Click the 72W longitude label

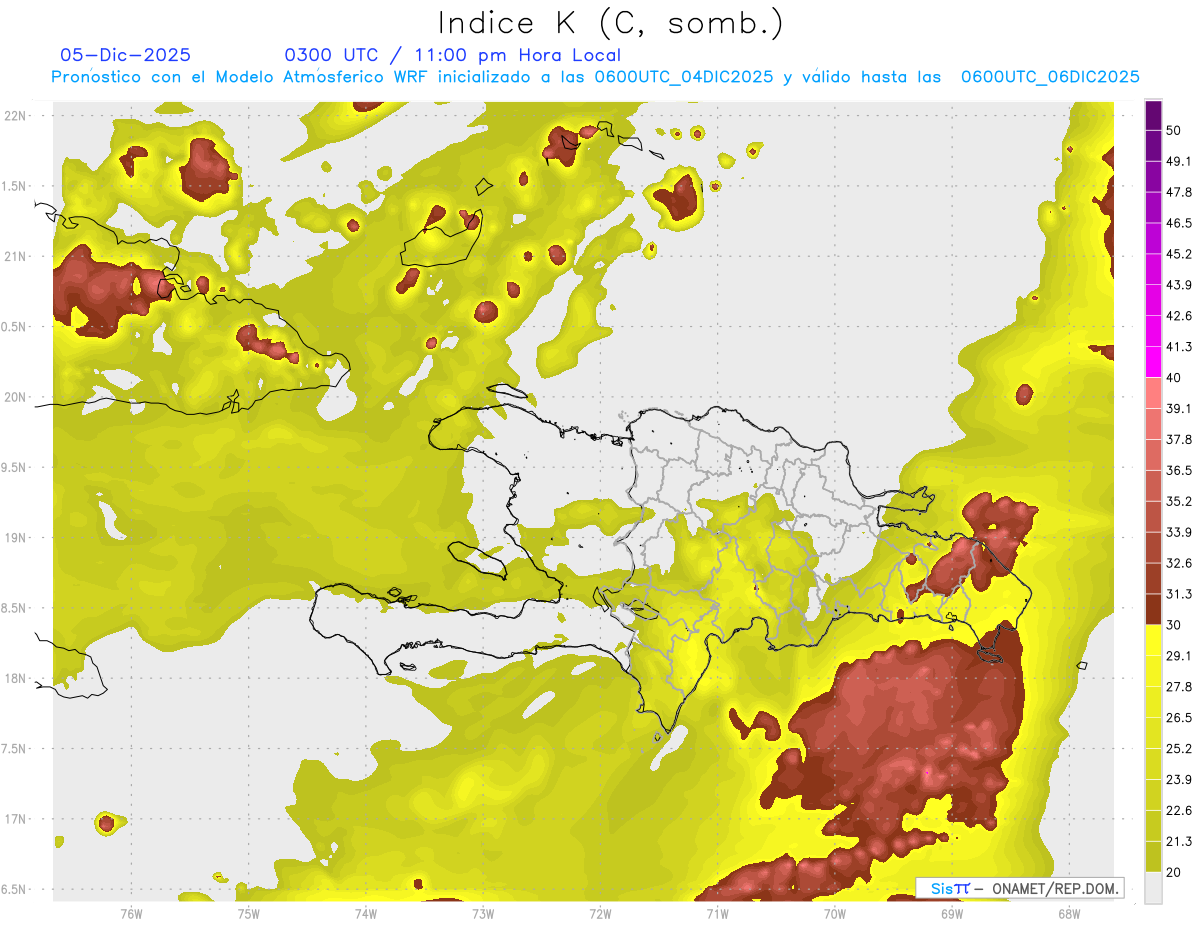click(x=600, y=913)
